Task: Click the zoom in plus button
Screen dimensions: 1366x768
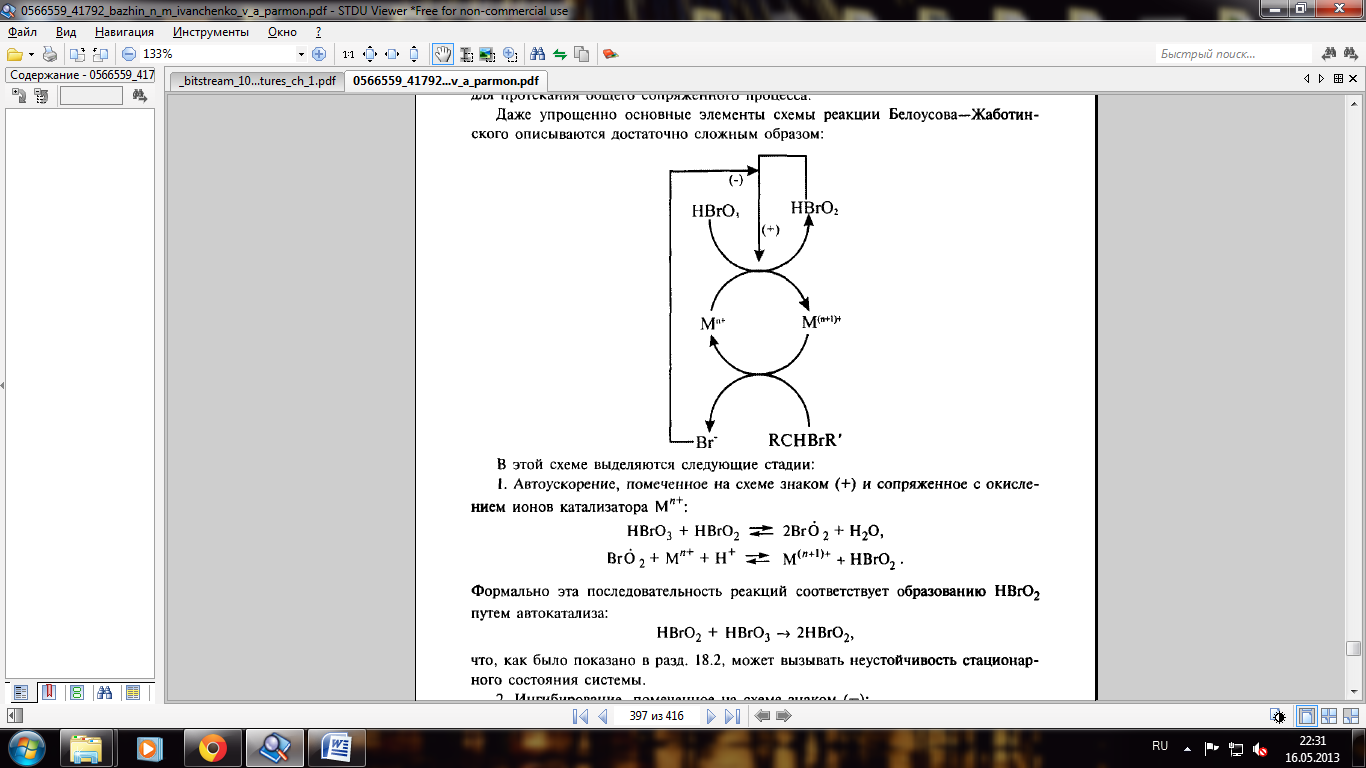Action: coord(319,54)
